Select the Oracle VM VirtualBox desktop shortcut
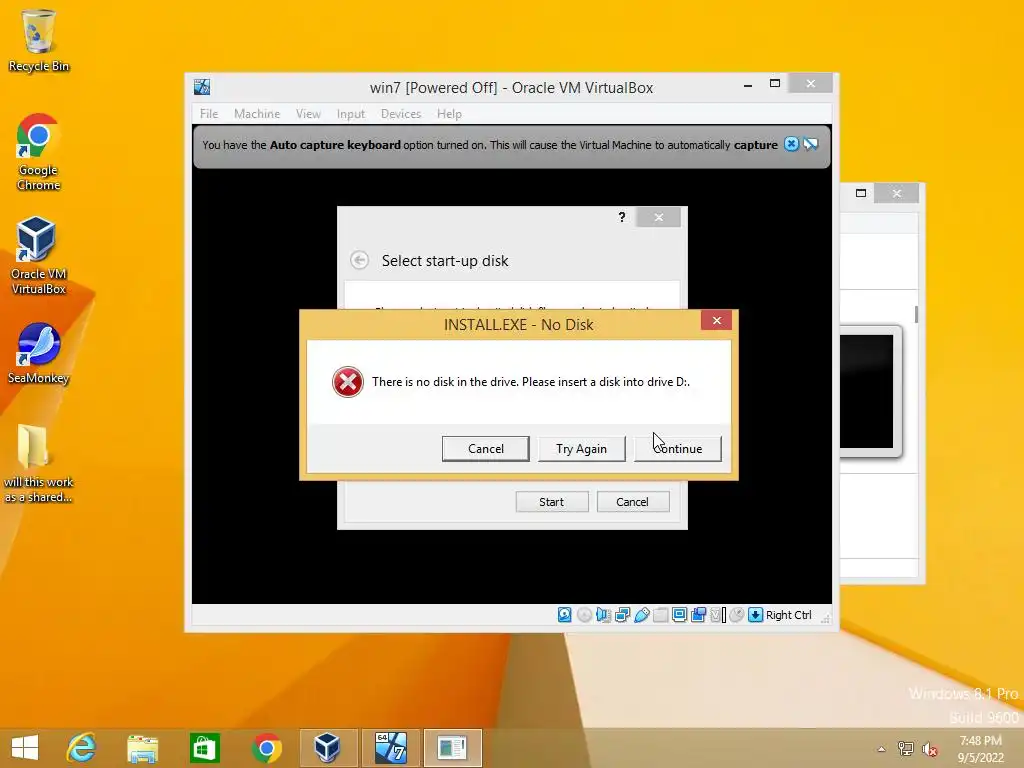The width and height of the screenshot is (1024, 768). [38, 255]
